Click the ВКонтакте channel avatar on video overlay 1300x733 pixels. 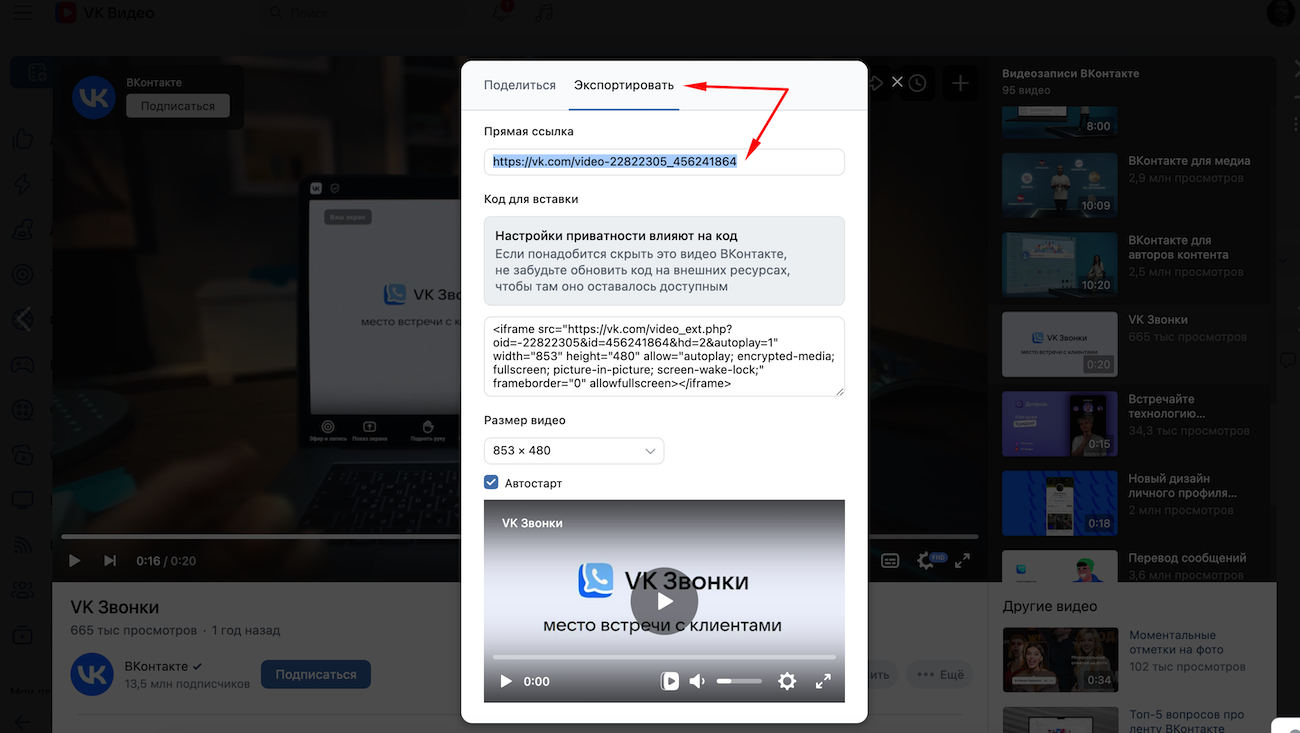click(x=94, y=98)
